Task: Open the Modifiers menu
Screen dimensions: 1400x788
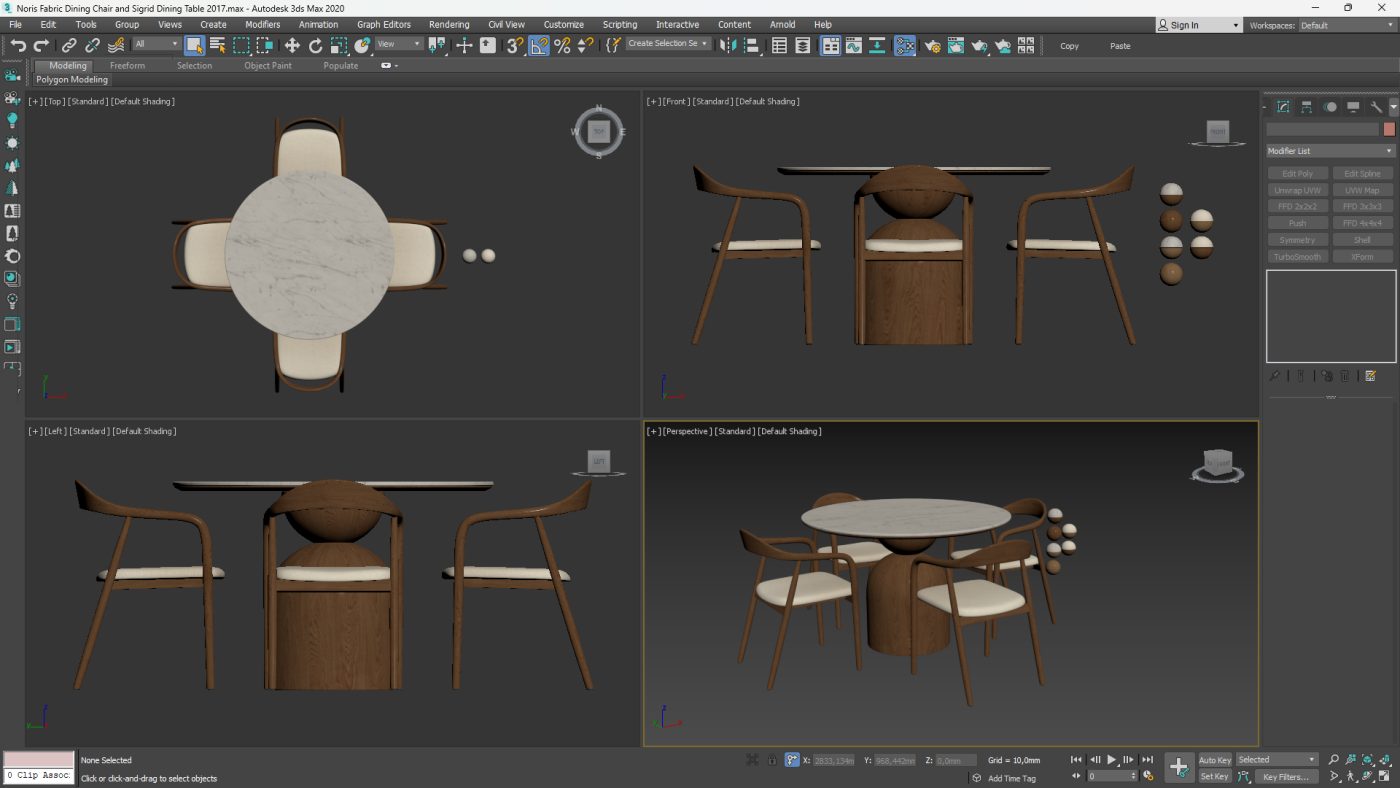Action: pyautogui.click(x=262, y=25)
